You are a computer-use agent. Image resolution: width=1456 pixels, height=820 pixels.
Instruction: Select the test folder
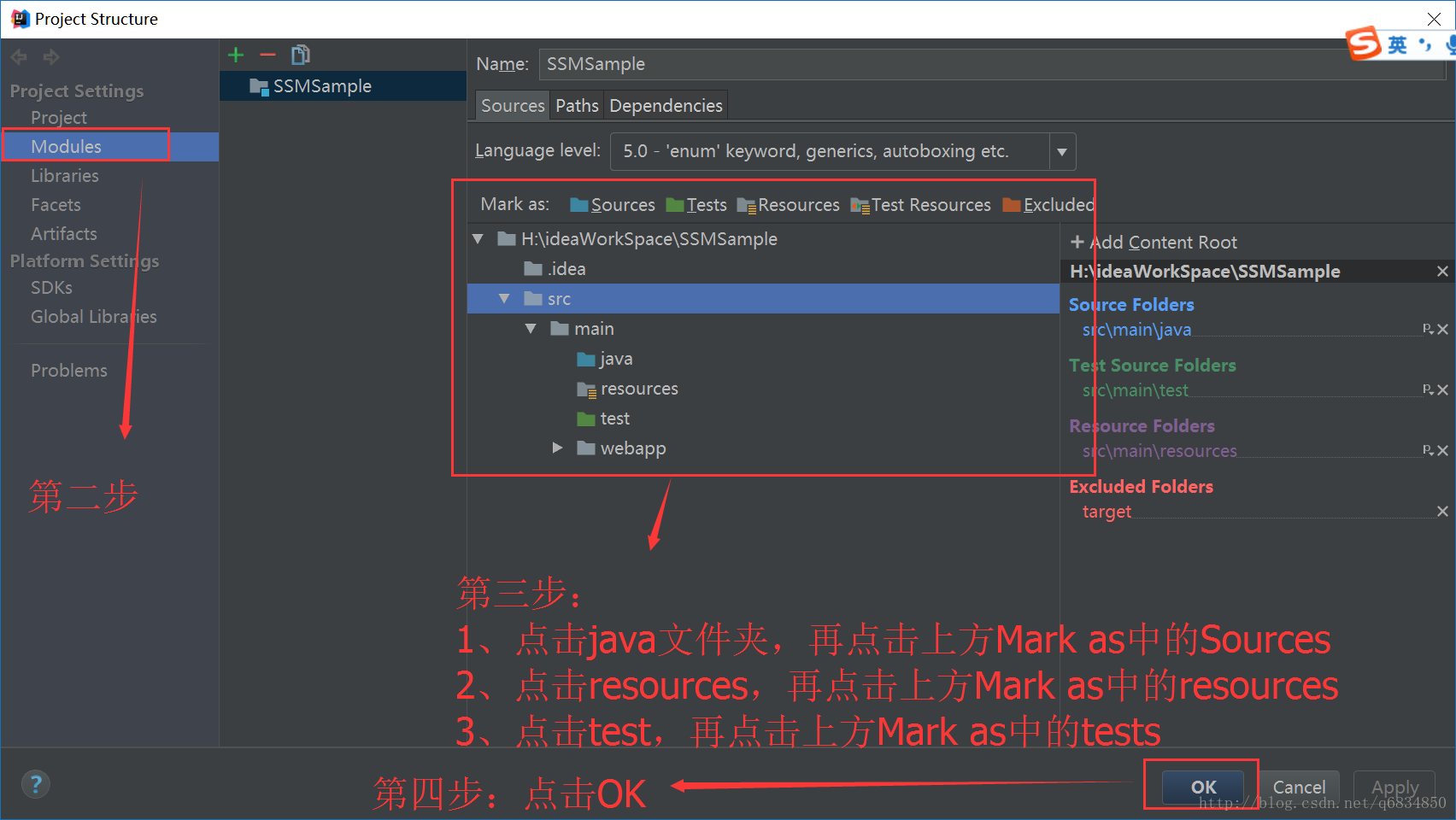click(x=603, y=419)
